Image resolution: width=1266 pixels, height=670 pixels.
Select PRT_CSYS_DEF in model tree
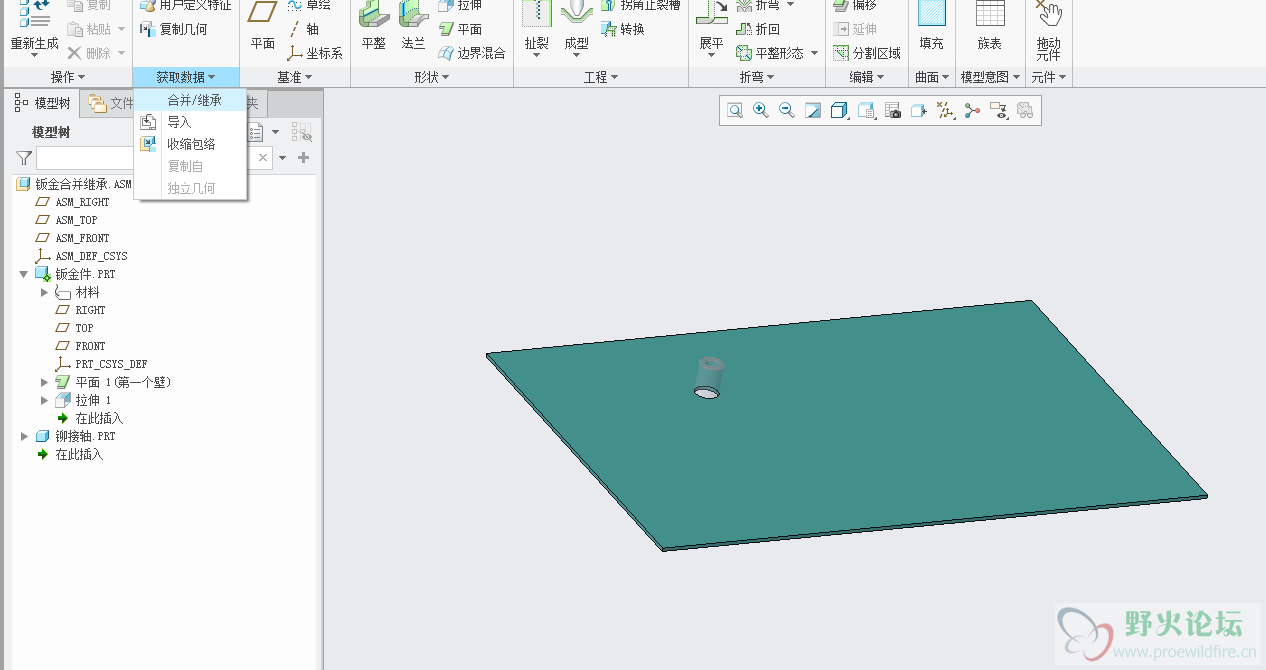click(x=111, y=364)
